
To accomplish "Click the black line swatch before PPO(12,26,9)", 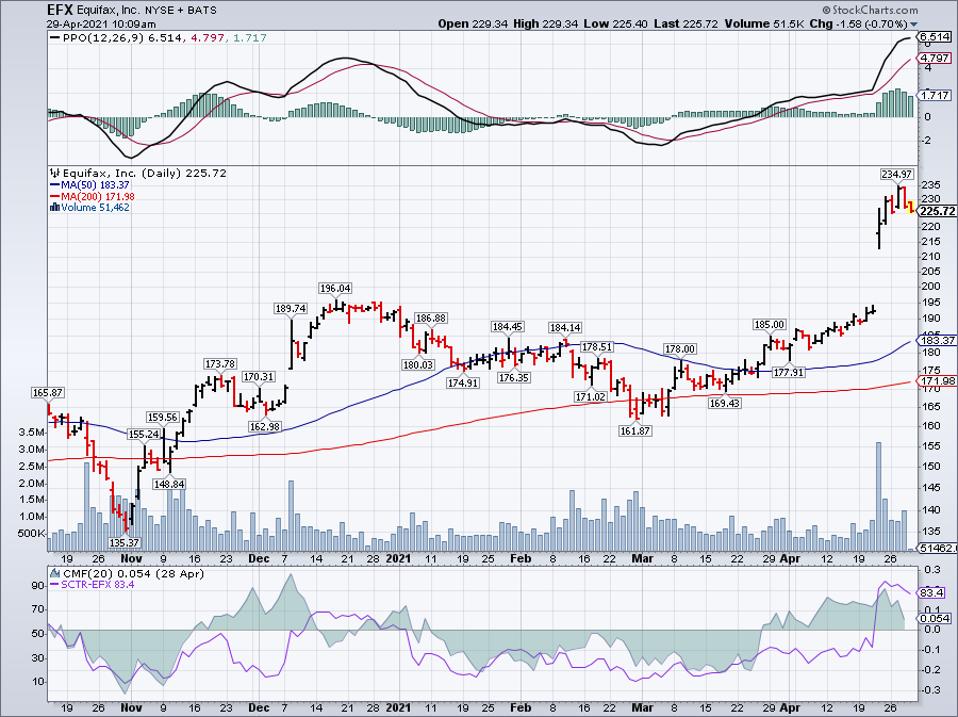I will click(x=55, y=38).
